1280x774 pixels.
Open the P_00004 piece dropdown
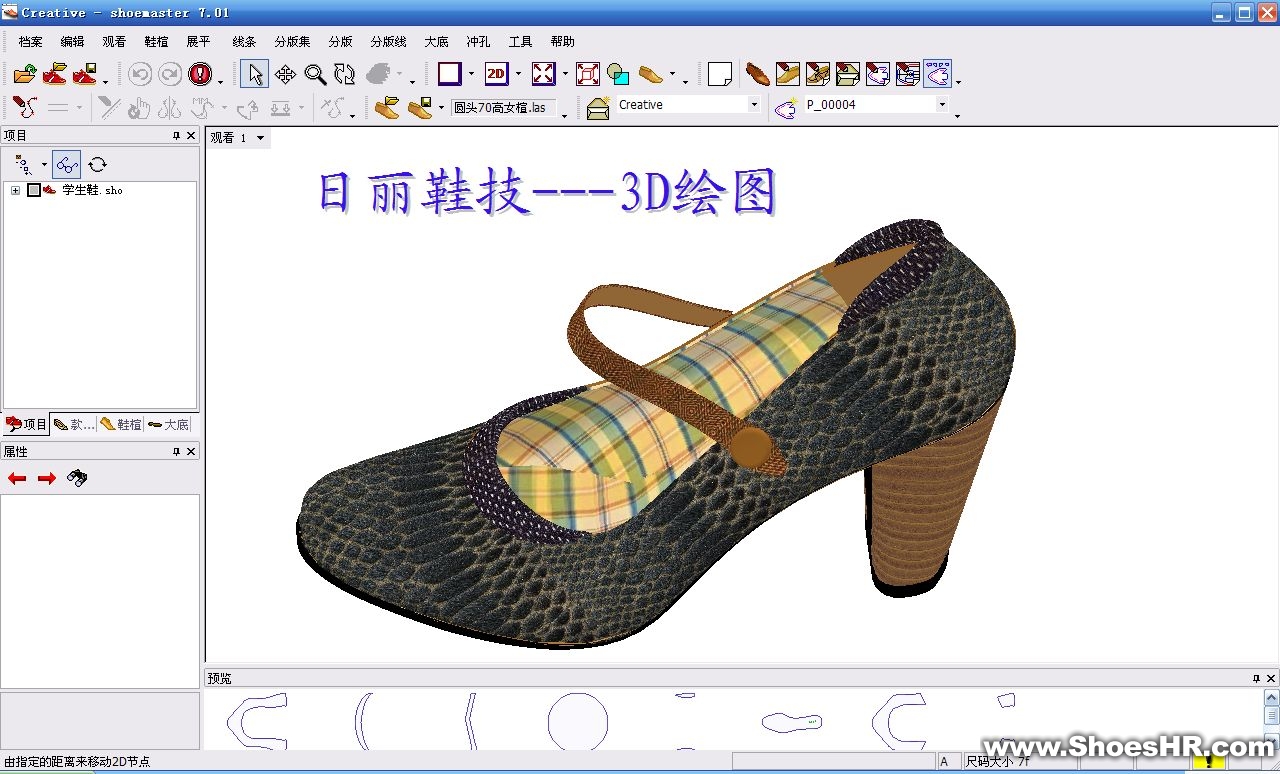pos(942,105)
